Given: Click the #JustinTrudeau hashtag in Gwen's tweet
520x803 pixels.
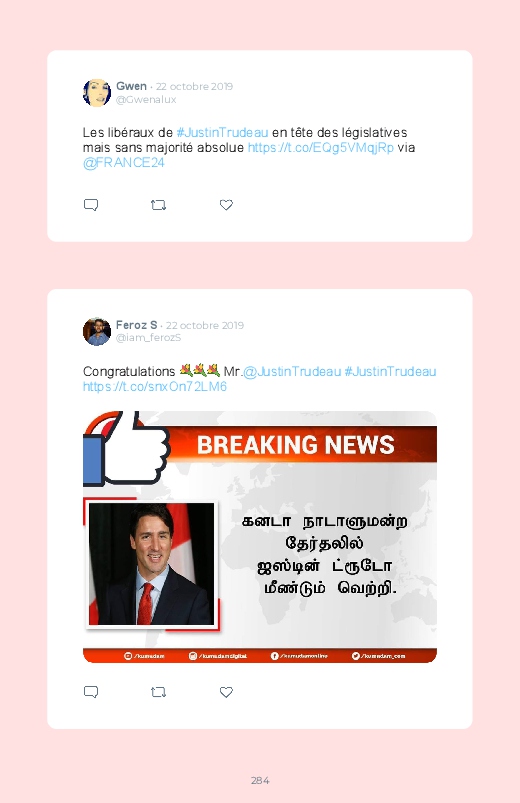Looking at the screenshot, I should 222,133.
